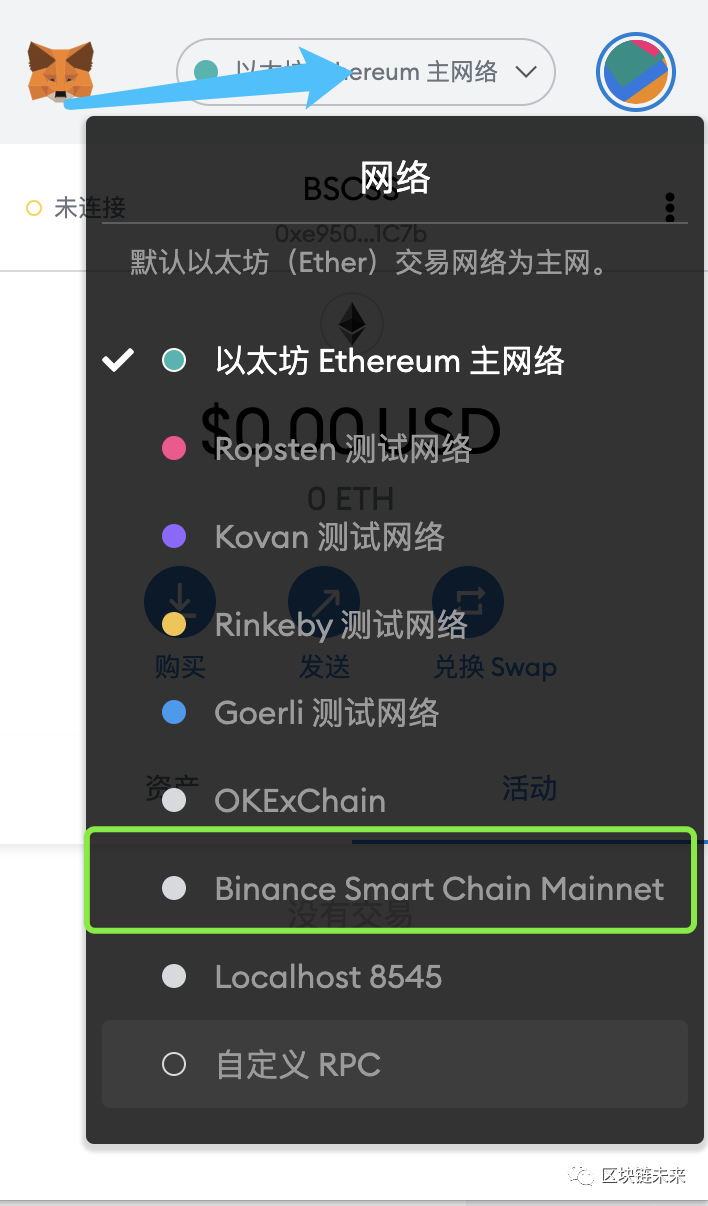Click the Buy download-arrow icon
Screen dimensions: 708x1206
pos(180,601)
